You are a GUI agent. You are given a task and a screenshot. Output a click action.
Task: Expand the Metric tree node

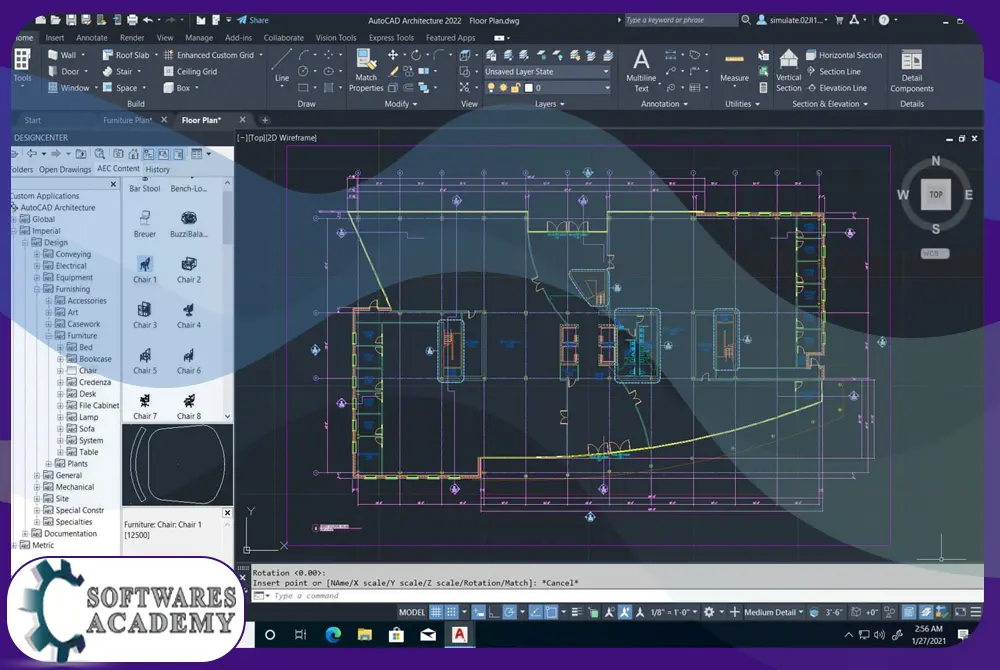14,545
